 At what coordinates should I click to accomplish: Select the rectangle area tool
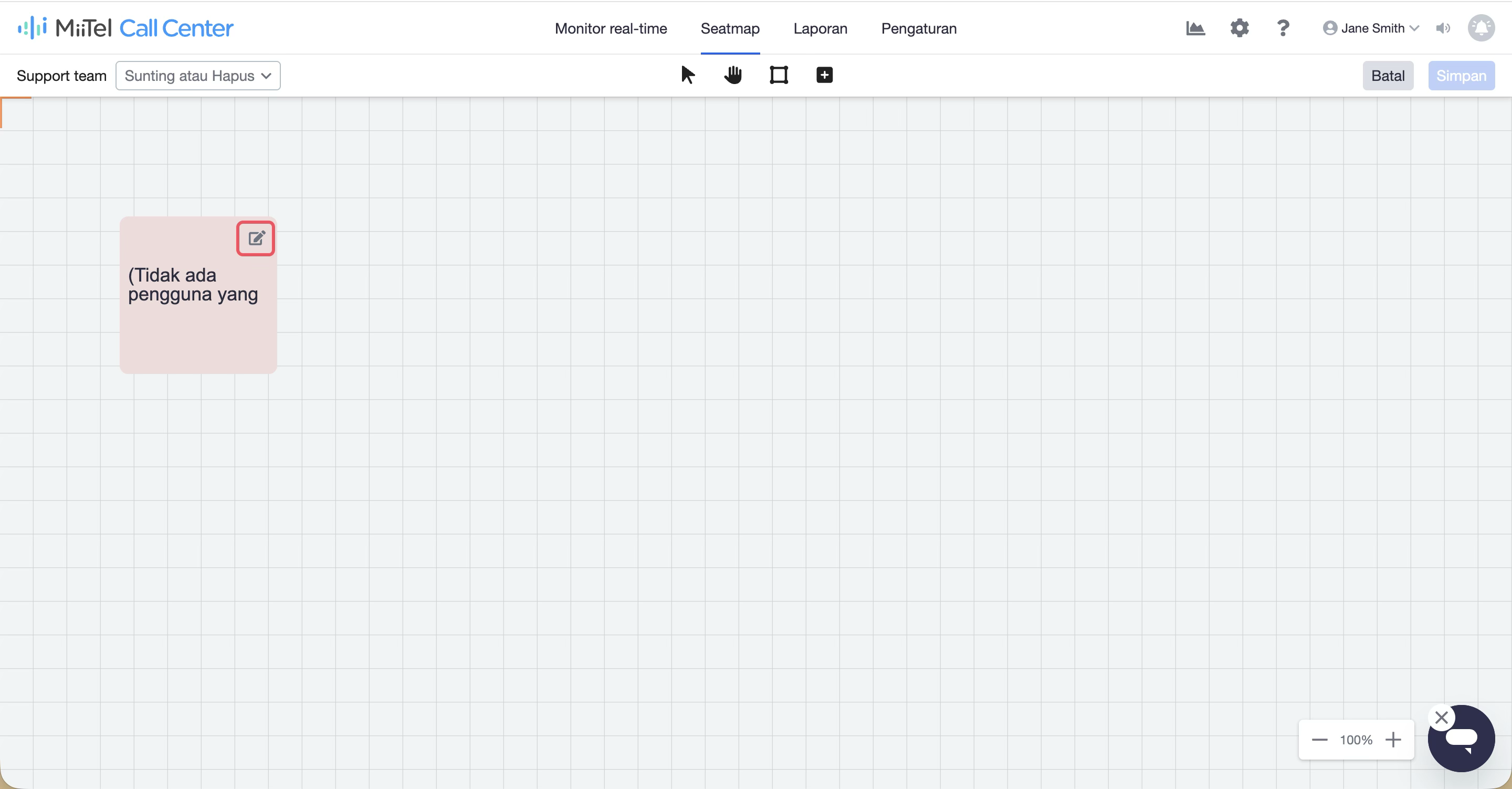pos(779,75)
